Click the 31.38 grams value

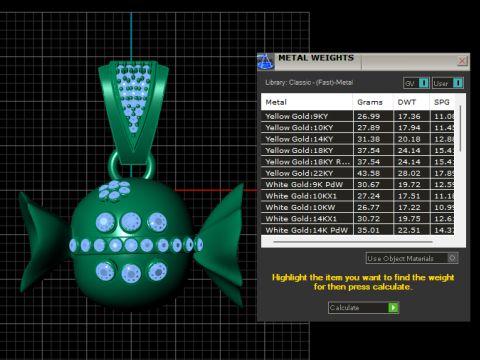pos(368,139)
